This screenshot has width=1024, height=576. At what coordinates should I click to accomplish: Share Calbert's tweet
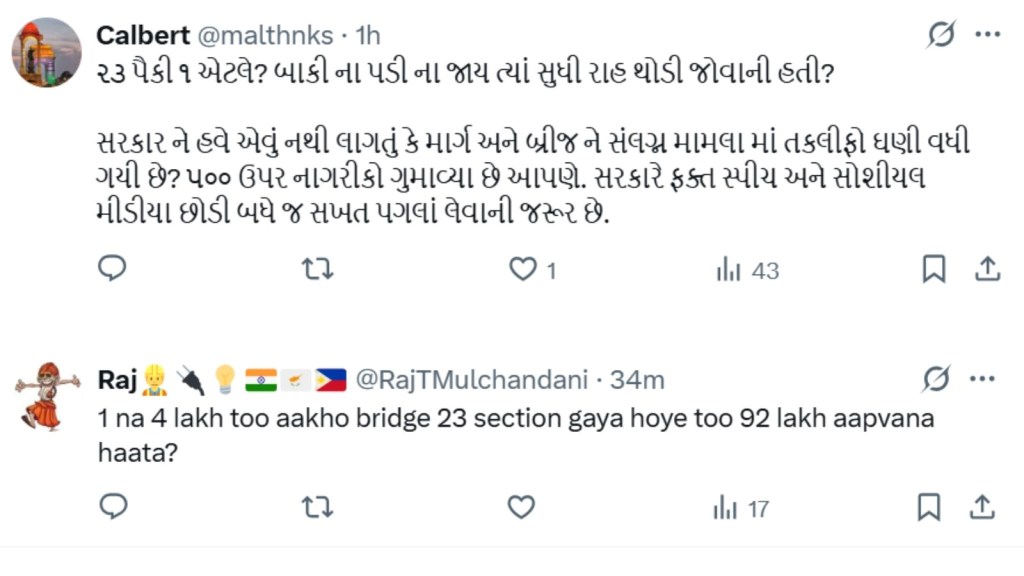click(x=988, y=269)
